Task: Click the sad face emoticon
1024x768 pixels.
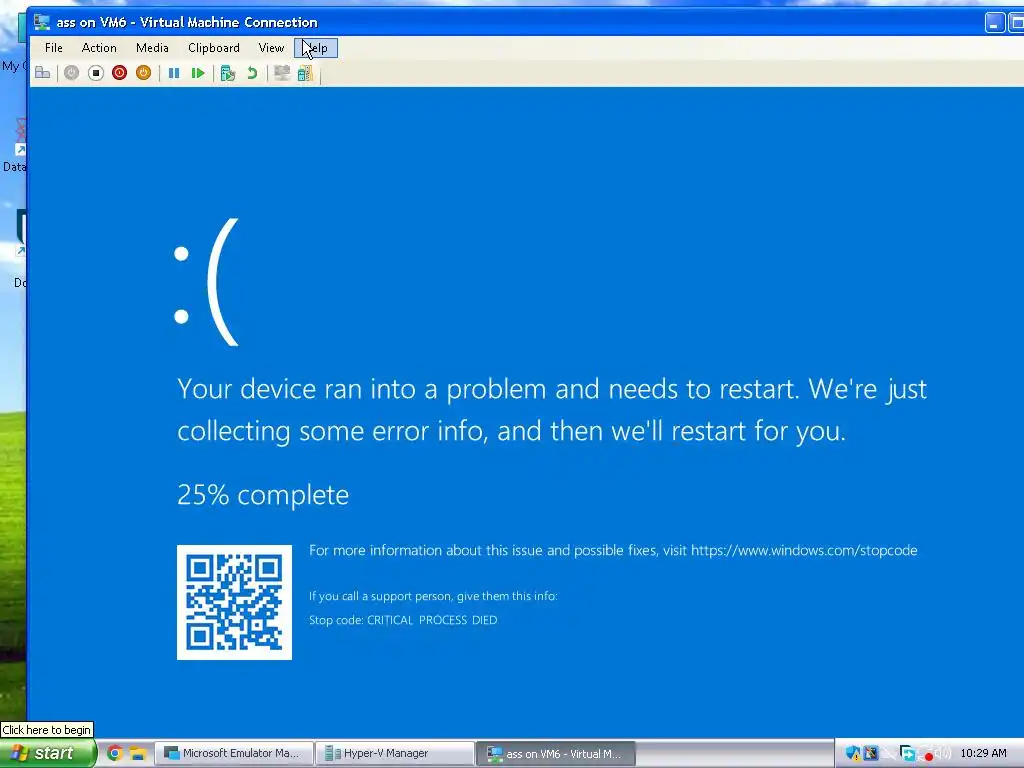Action: [207, 281]
